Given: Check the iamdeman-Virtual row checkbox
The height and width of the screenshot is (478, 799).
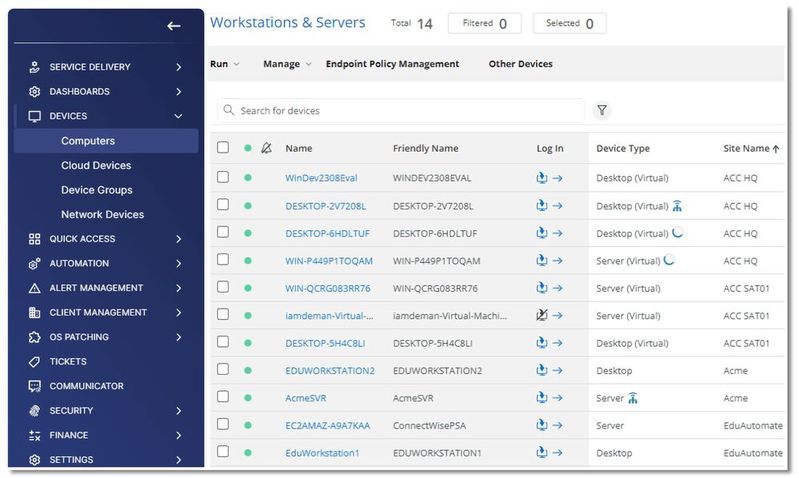Looking at the screenshot, I should (223, 314).
